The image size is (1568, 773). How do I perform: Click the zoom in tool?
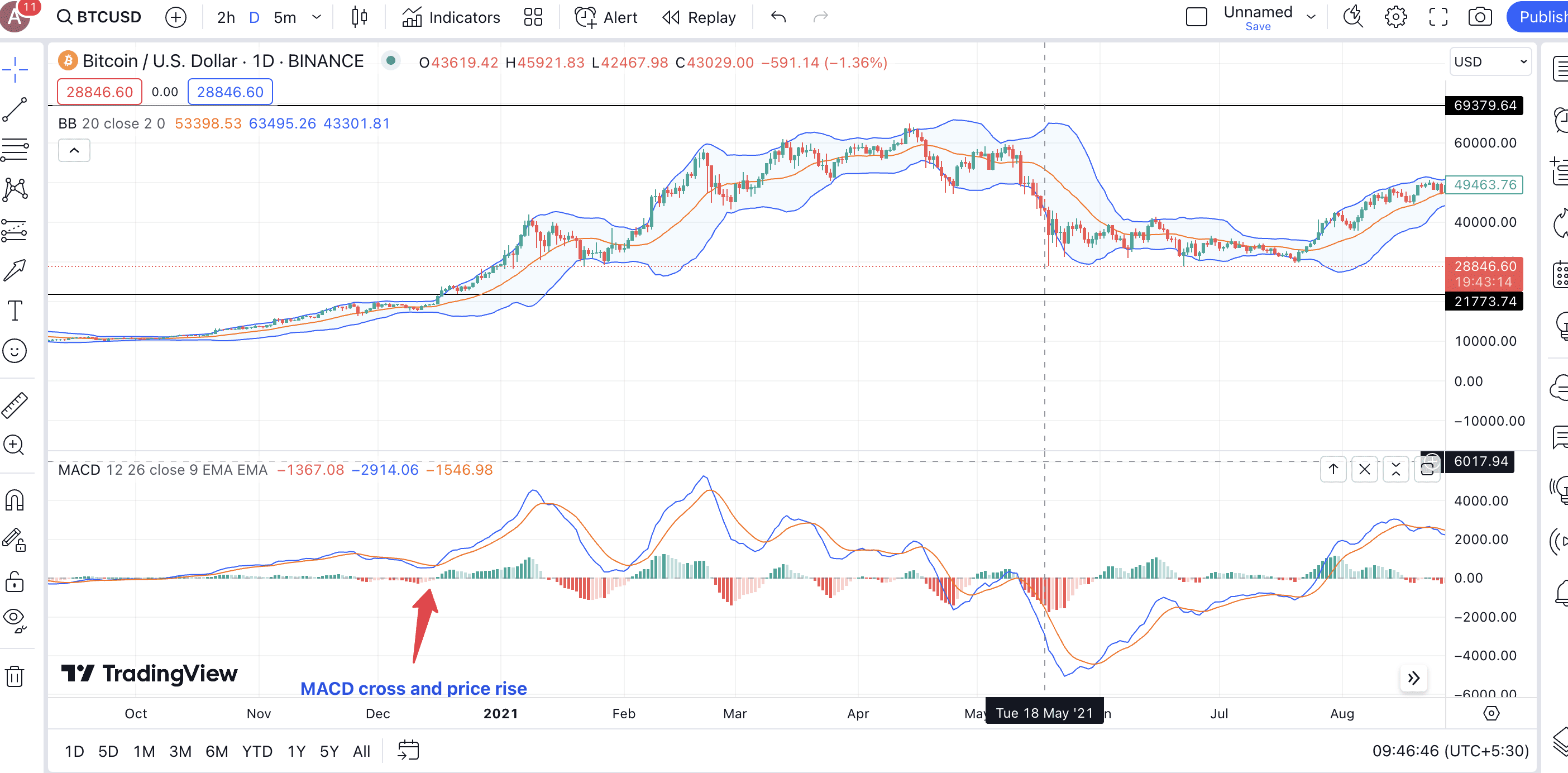[15, 445]
